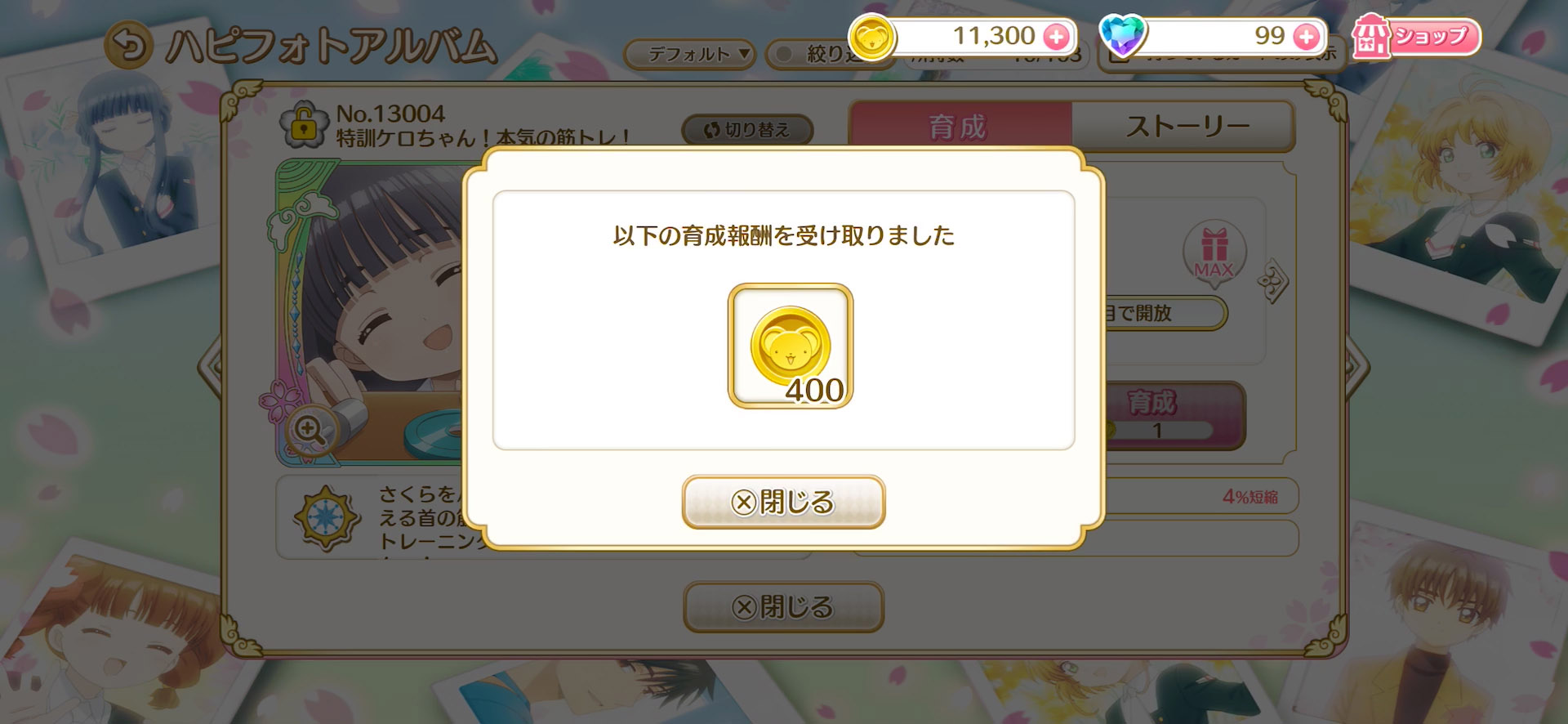
Task: Tap the pink 育成 training button
Action: coord(1174,416)
